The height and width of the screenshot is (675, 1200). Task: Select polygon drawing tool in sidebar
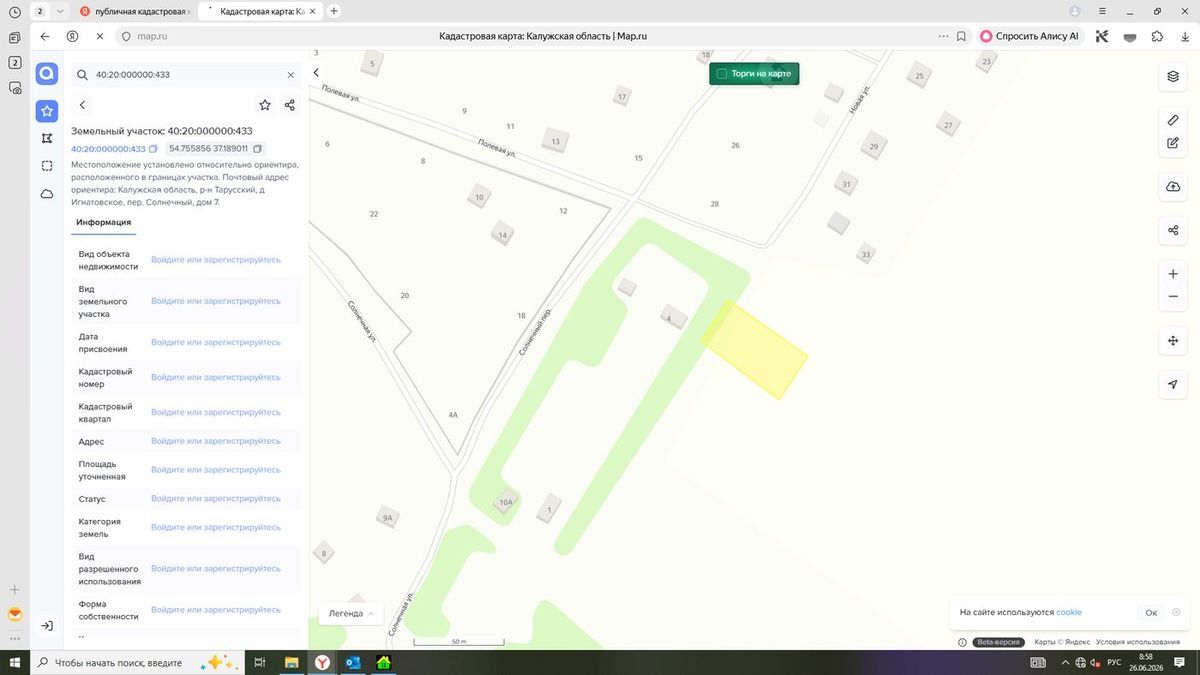tap(47, 138)
